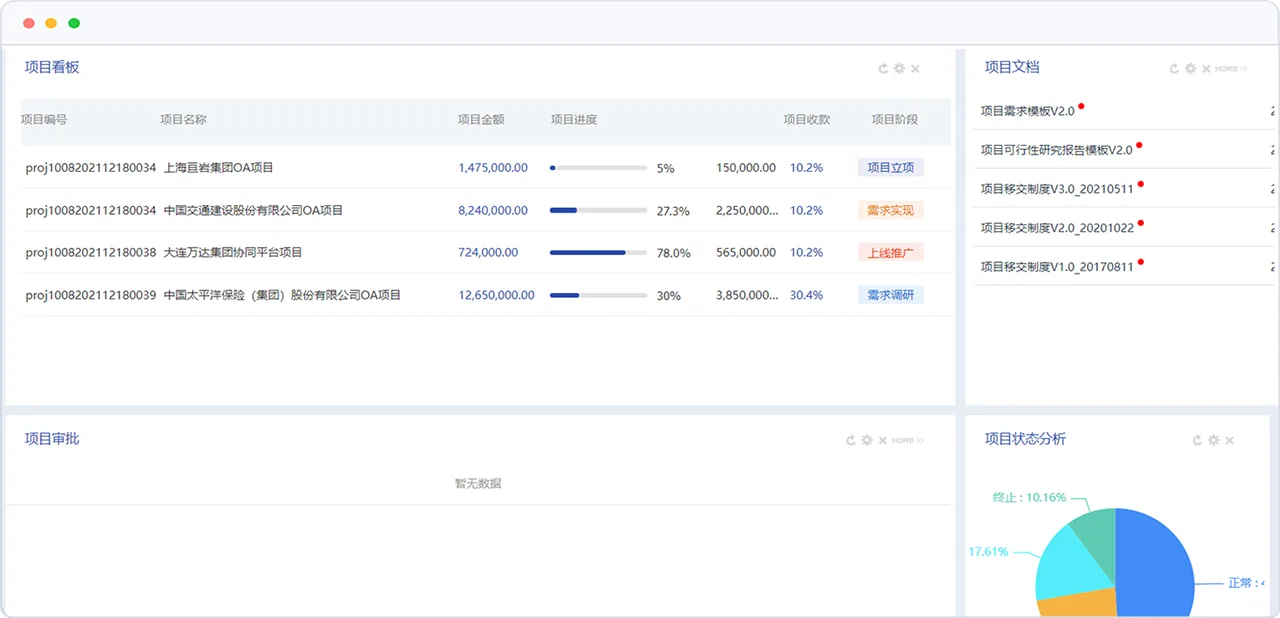Open settings gear of 项目看板 panel
This screenshot has height=618, width=1280.
pos(899,69)
